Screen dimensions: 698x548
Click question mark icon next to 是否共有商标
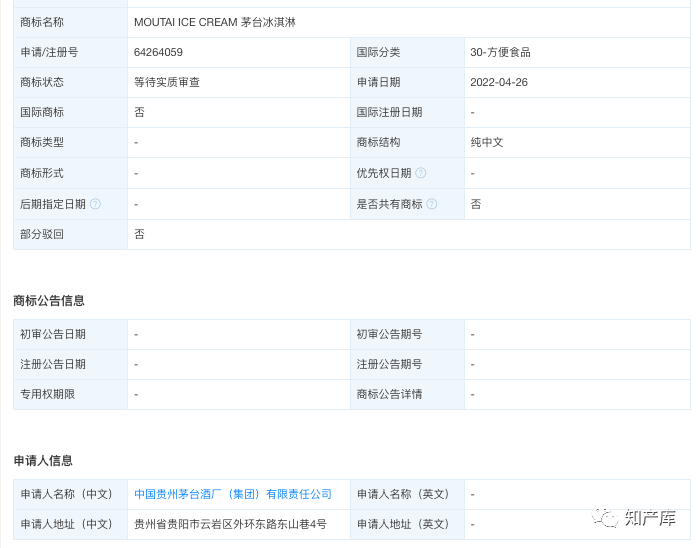pos(432,204)
